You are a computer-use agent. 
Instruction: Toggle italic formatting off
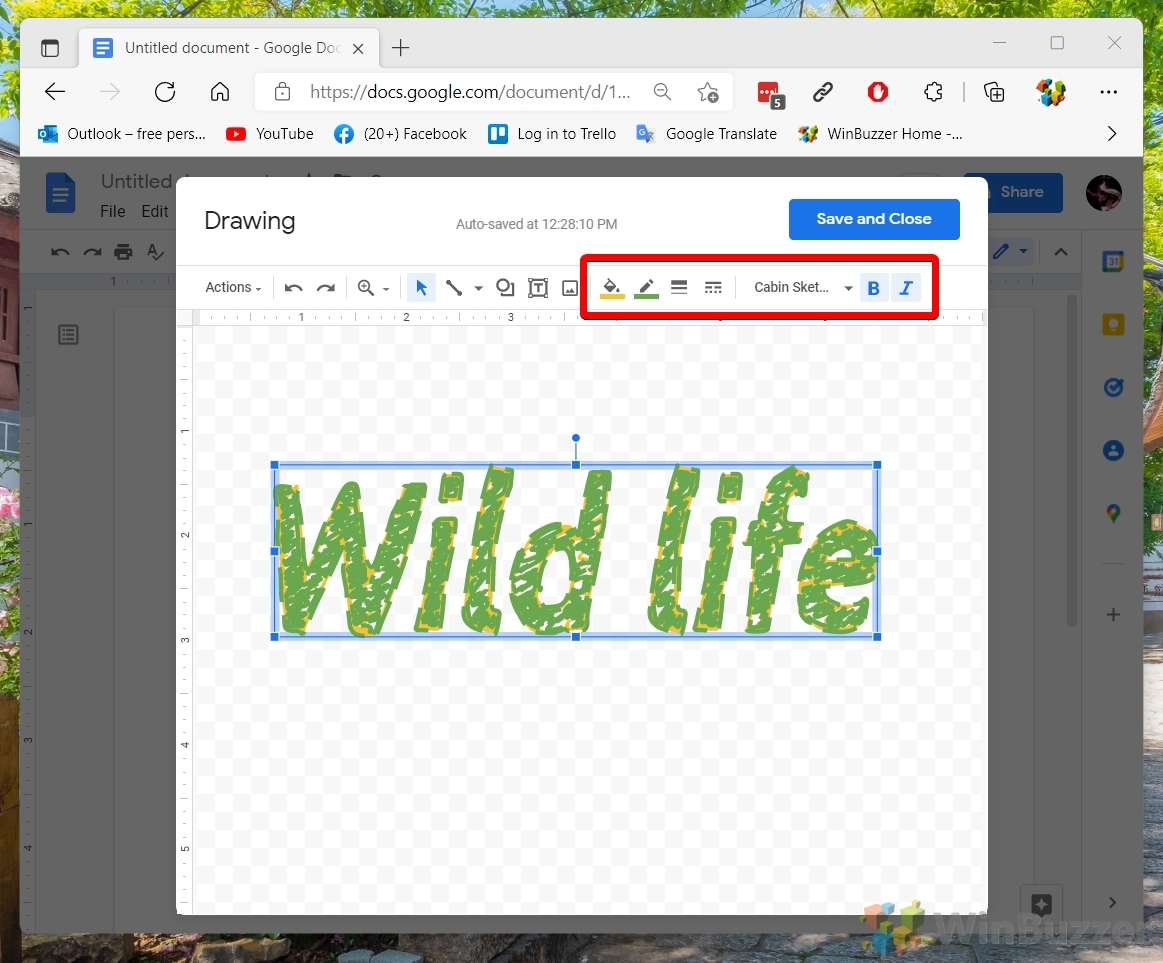click(x=906, y=288)
